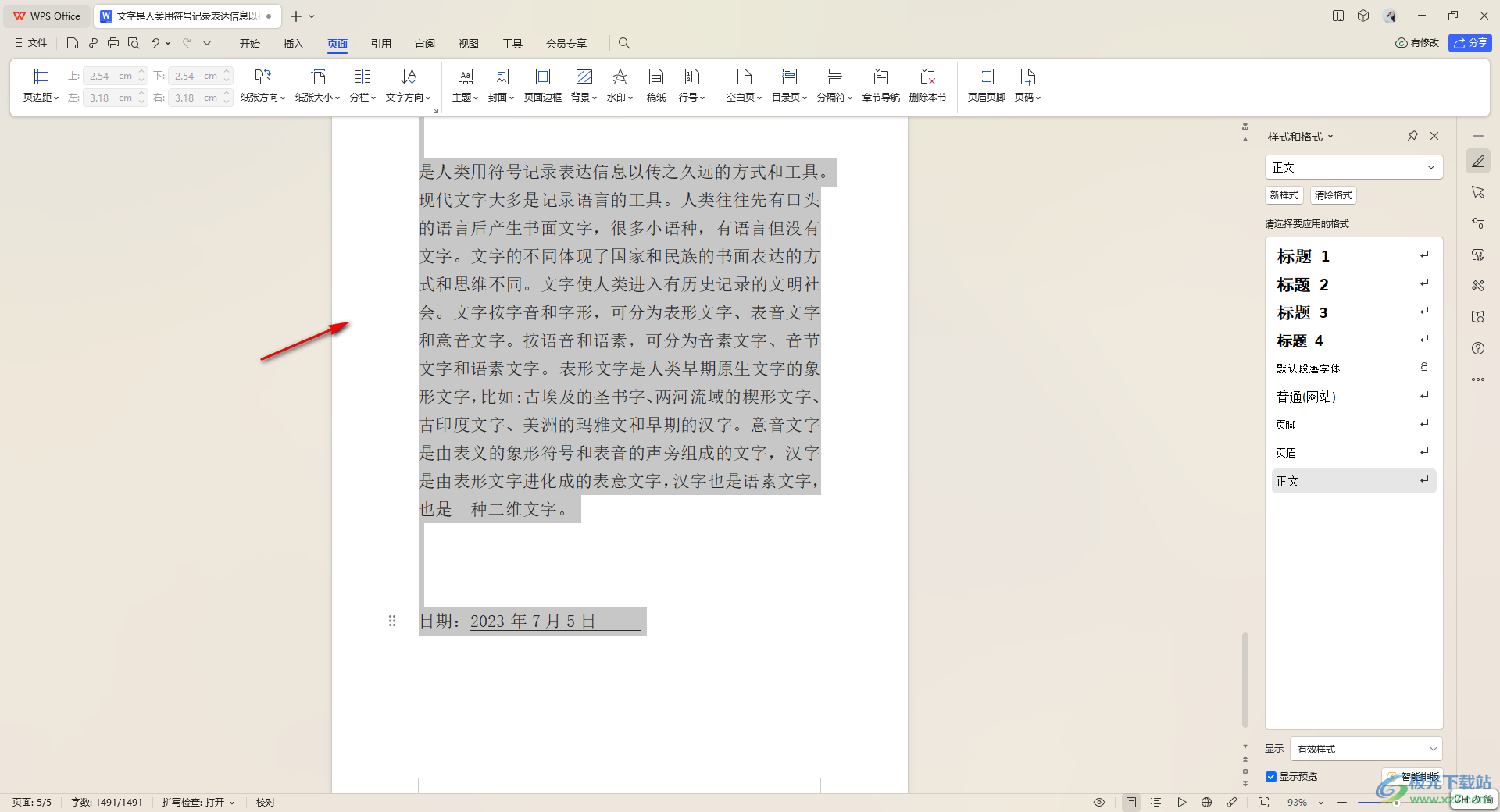Open 文字方向 text direction options
Image resolution: width=1500 pixels, height=812 pixels.
point(408,85)
